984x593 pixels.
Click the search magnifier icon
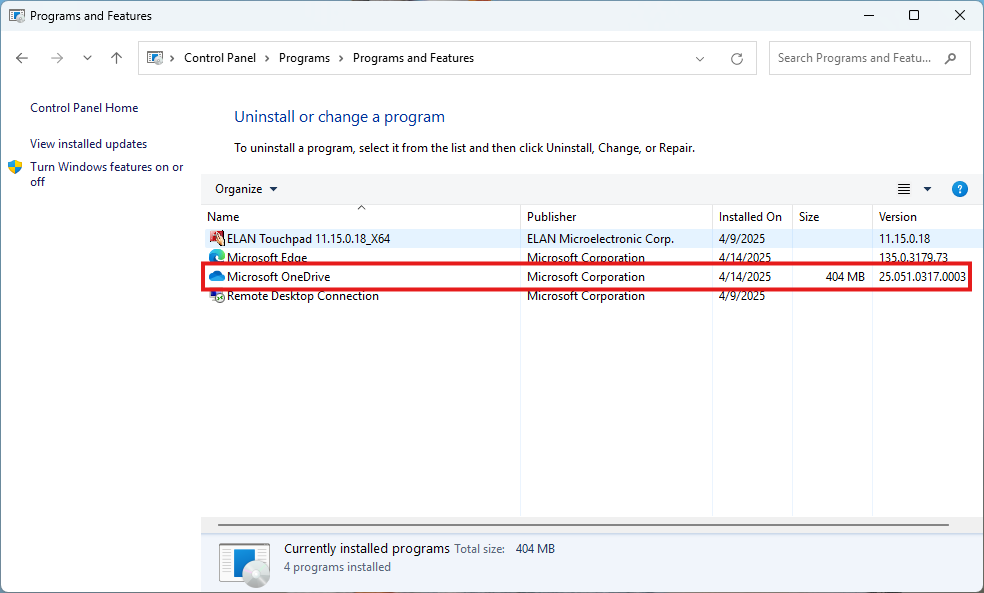coord(950,58)
